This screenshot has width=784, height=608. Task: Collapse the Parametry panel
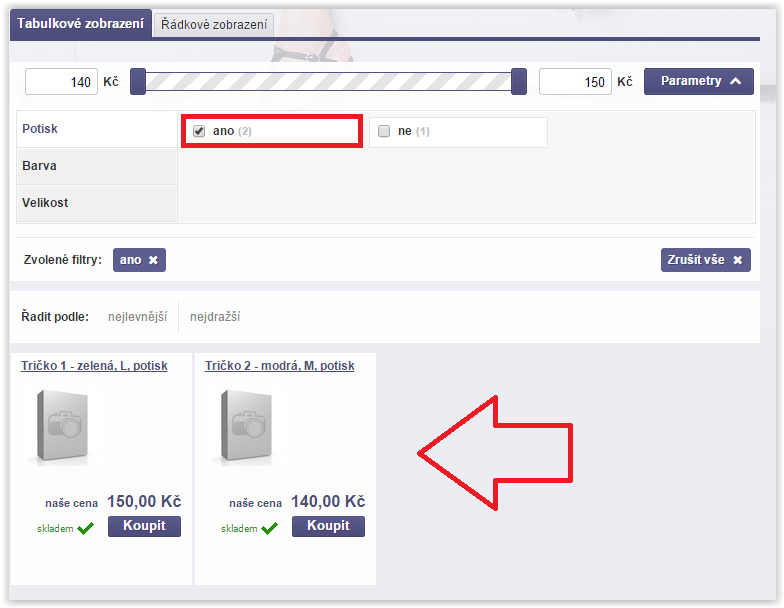click(x=698, y=82)
